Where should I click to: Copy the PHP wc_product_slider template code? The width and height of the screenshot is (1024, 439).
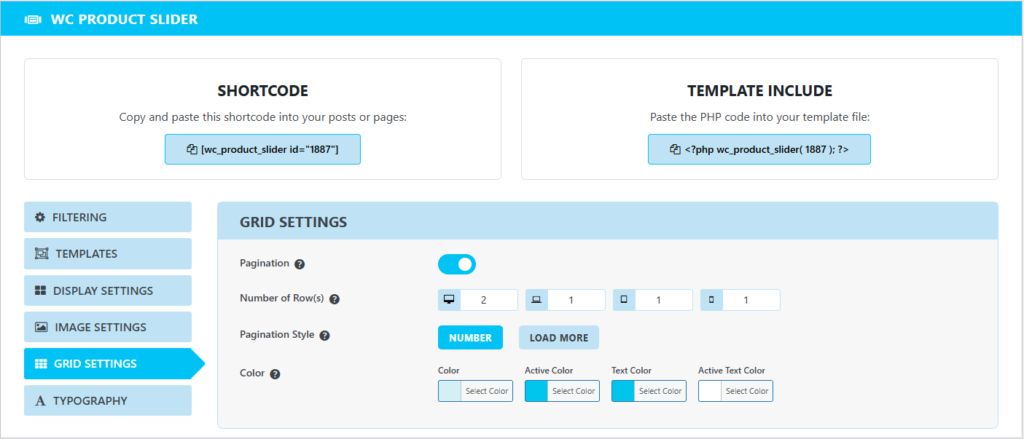tap(760, 150)
